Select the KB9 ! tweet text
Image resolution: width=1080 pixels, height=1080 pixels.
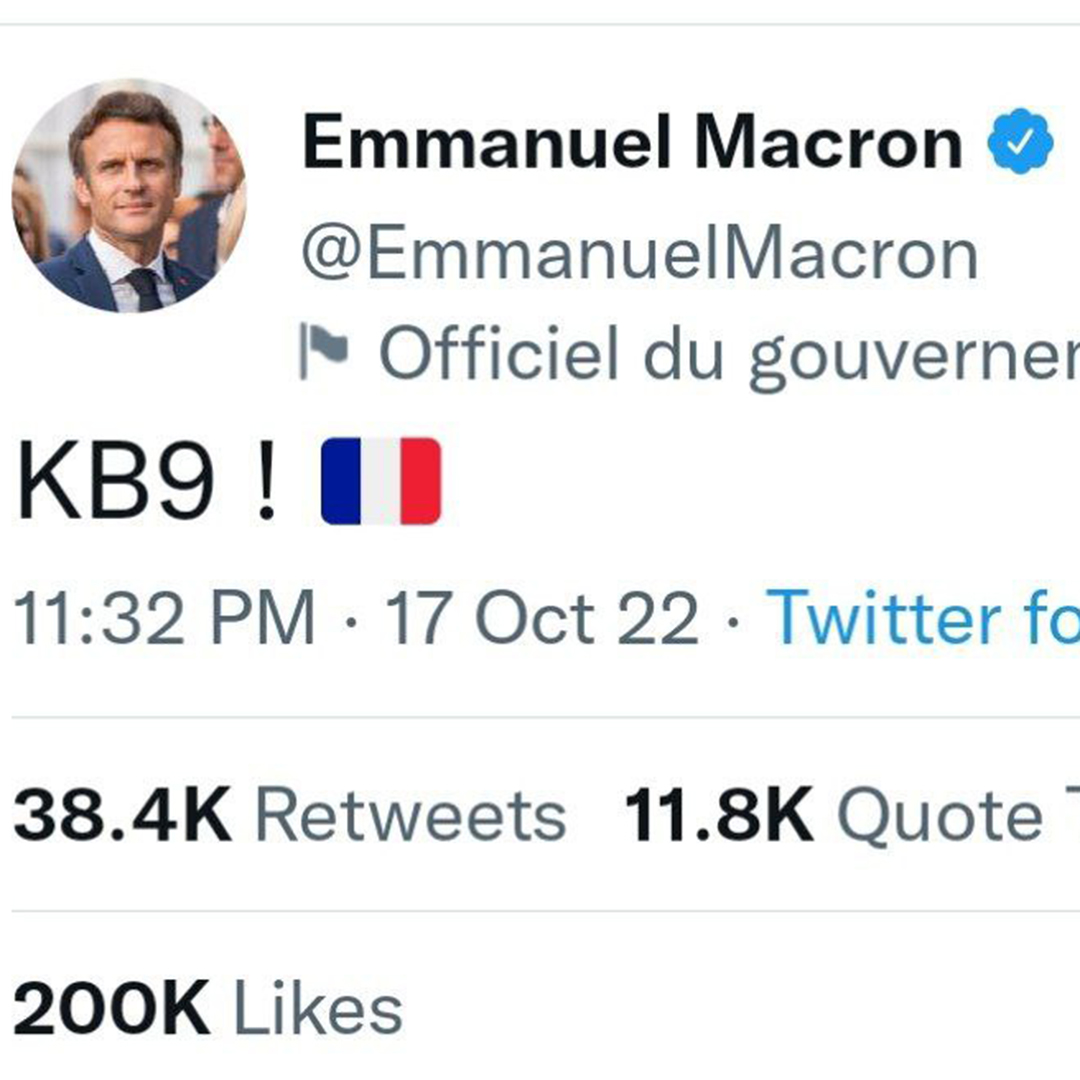[x=147, y=481]
